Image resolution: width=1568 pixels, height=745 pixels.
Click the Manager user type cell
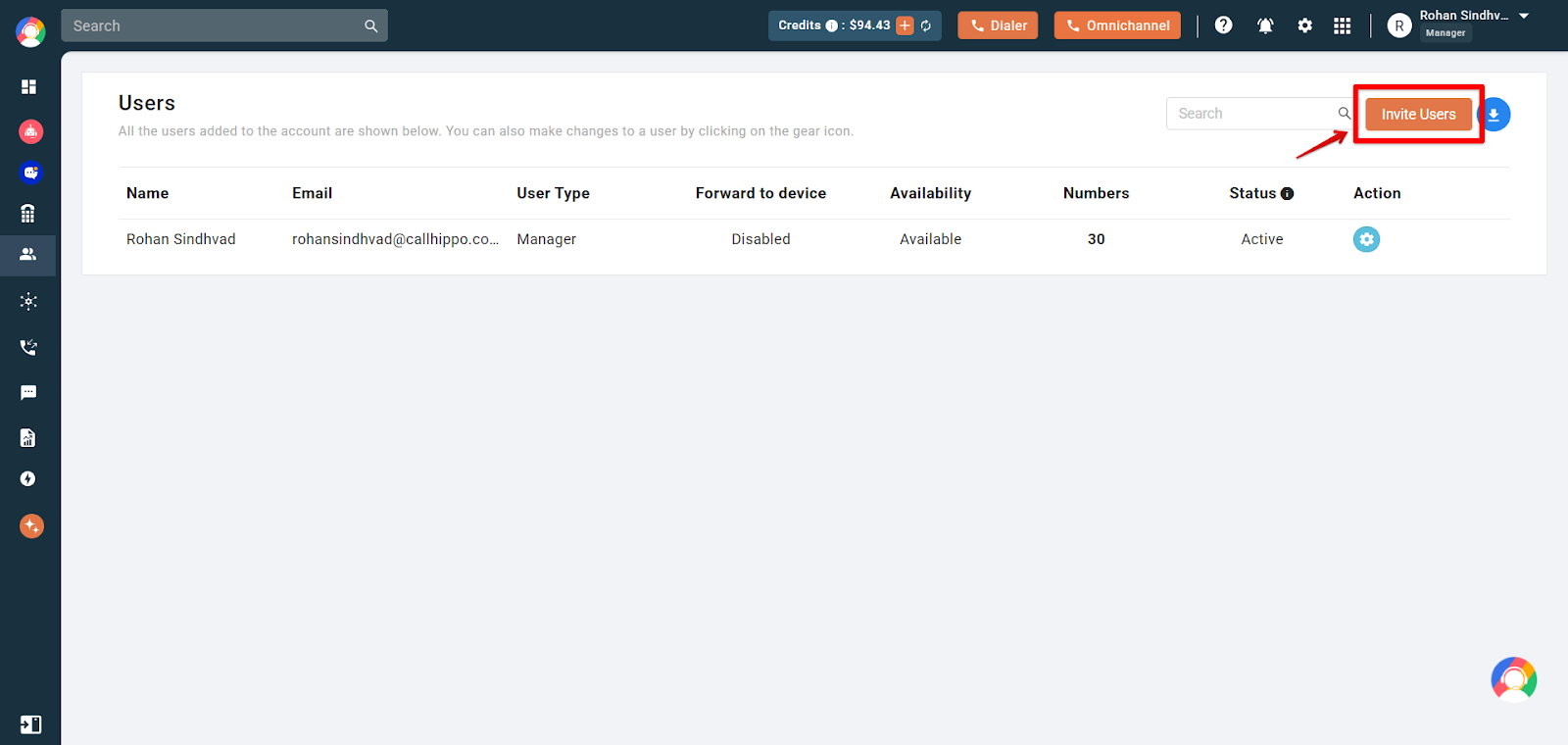[x=546, y=239]
